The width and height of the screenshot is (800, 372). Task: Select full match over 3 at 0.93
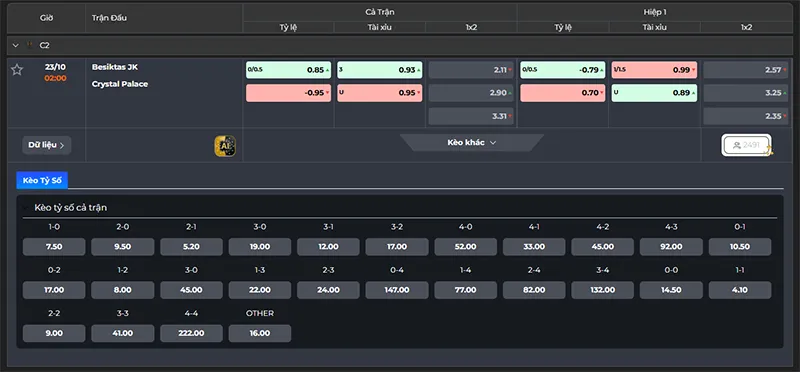pyautogui.click(x=380, y=70)
